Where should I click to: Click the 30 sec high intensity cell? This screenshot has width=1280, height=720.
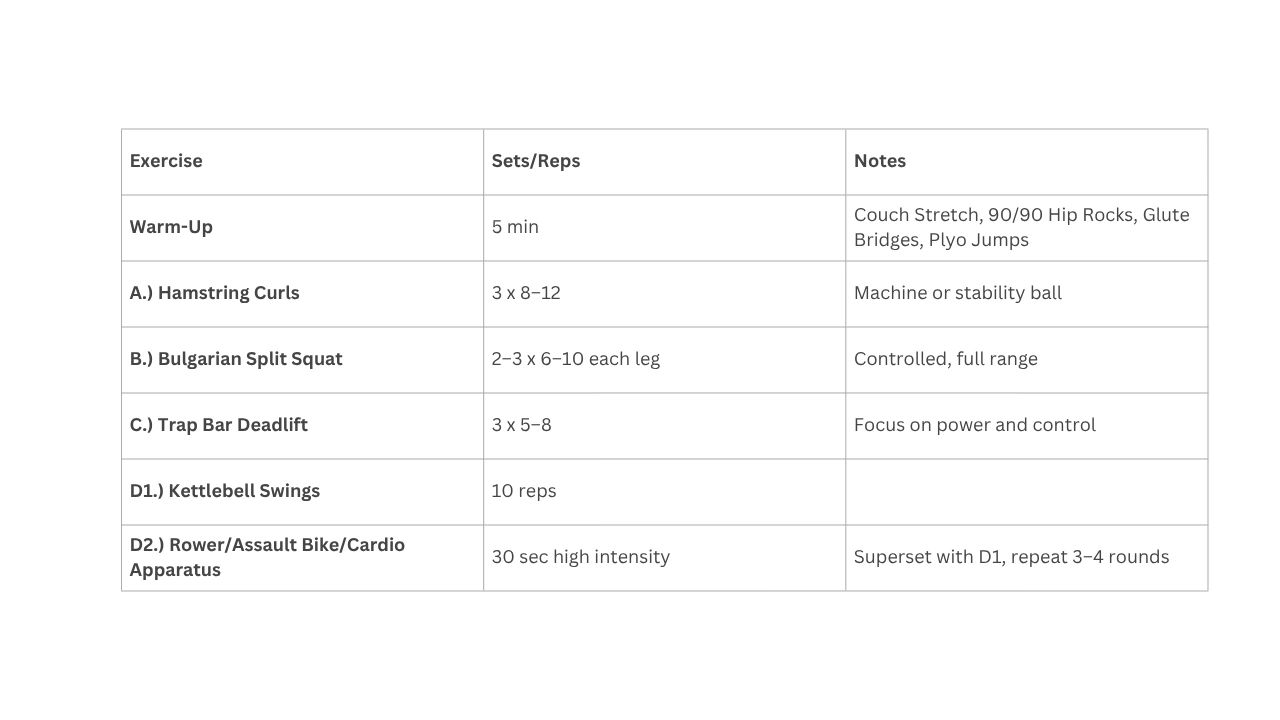581,557
